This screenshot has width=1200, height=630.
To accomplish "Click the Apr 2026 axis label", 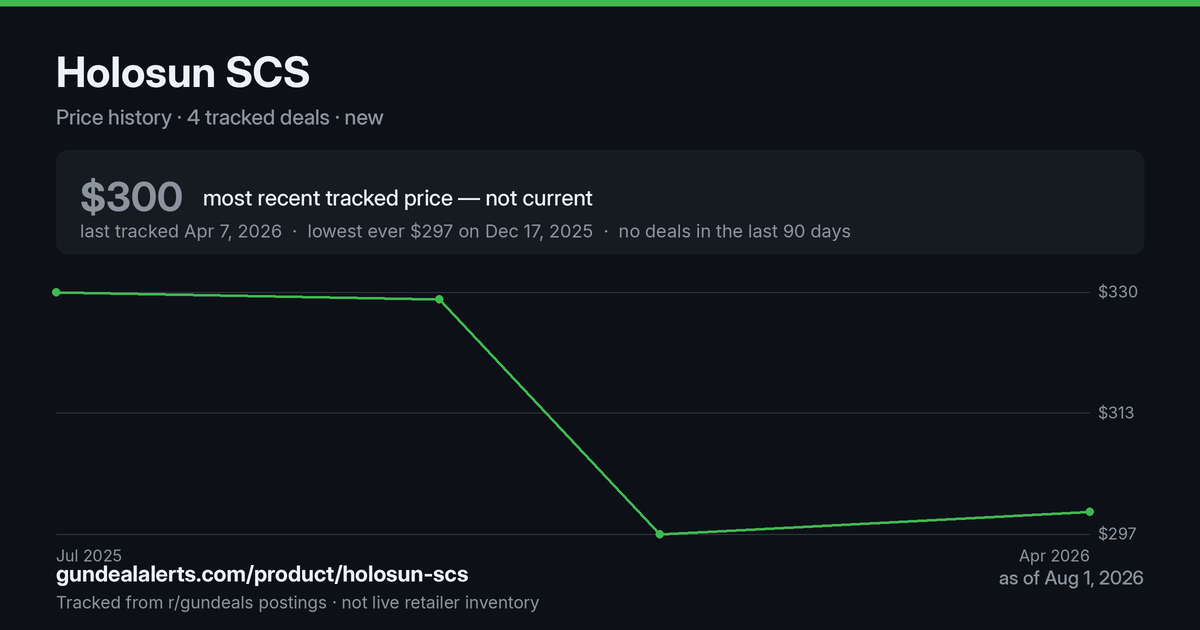I will pyautogui.click(x=1054, y=555).
